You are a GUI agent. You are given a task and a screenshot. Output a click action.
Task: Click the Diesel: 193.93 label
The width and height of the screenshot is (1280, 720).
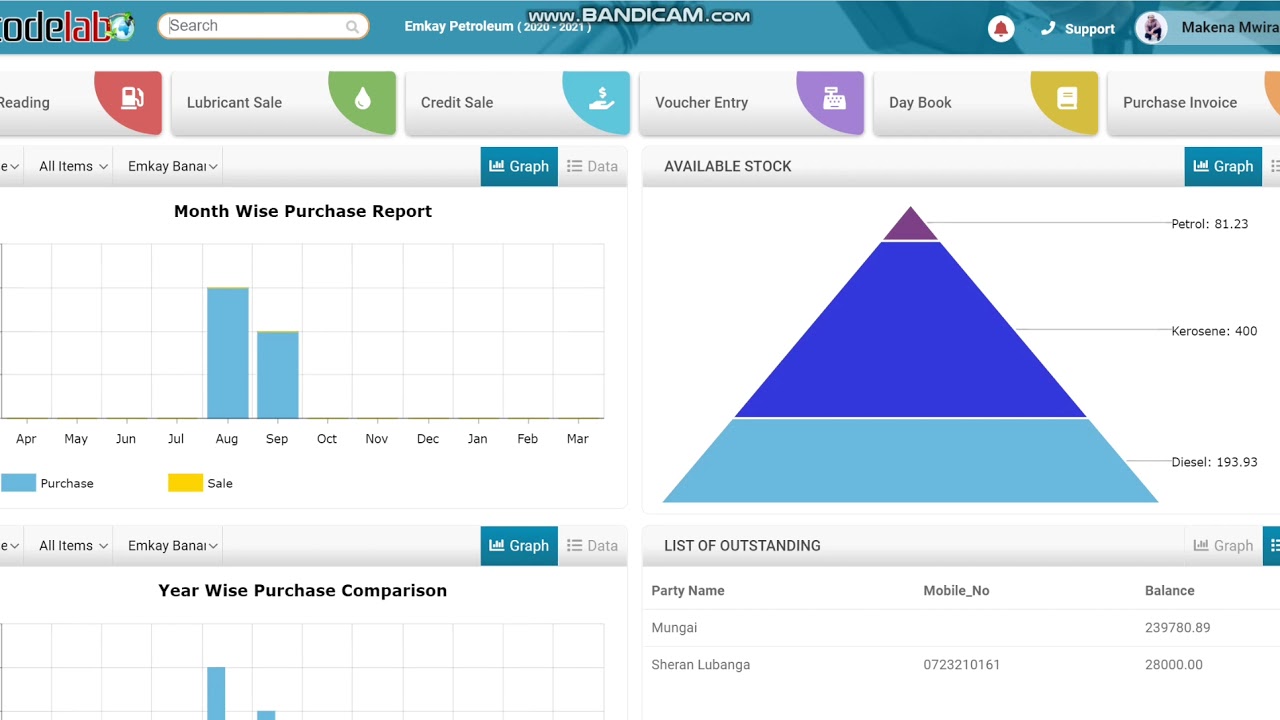(1214, 462)
